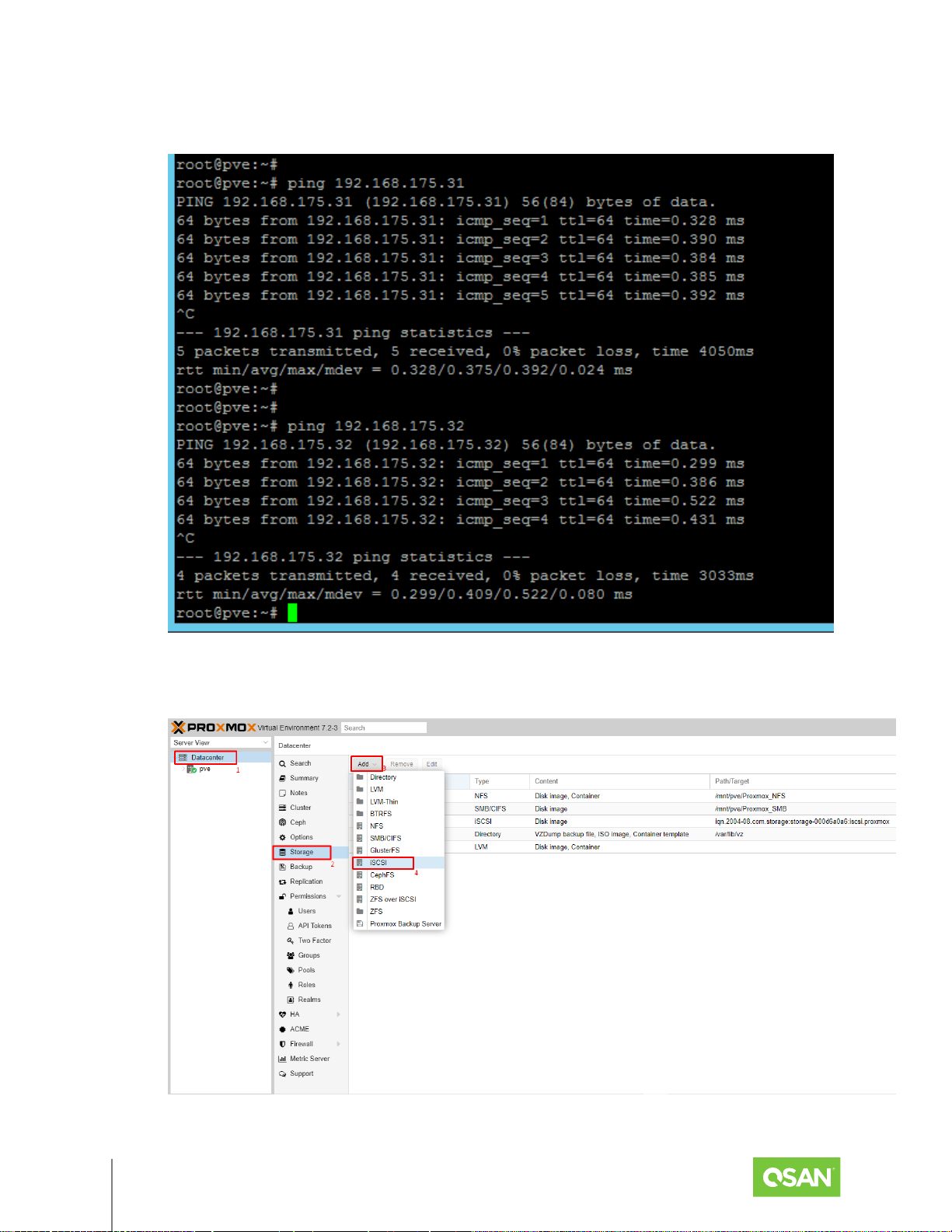Select Proxmox Backup Server menu entry
952x1232 pixels.
(x=405, y=924)
